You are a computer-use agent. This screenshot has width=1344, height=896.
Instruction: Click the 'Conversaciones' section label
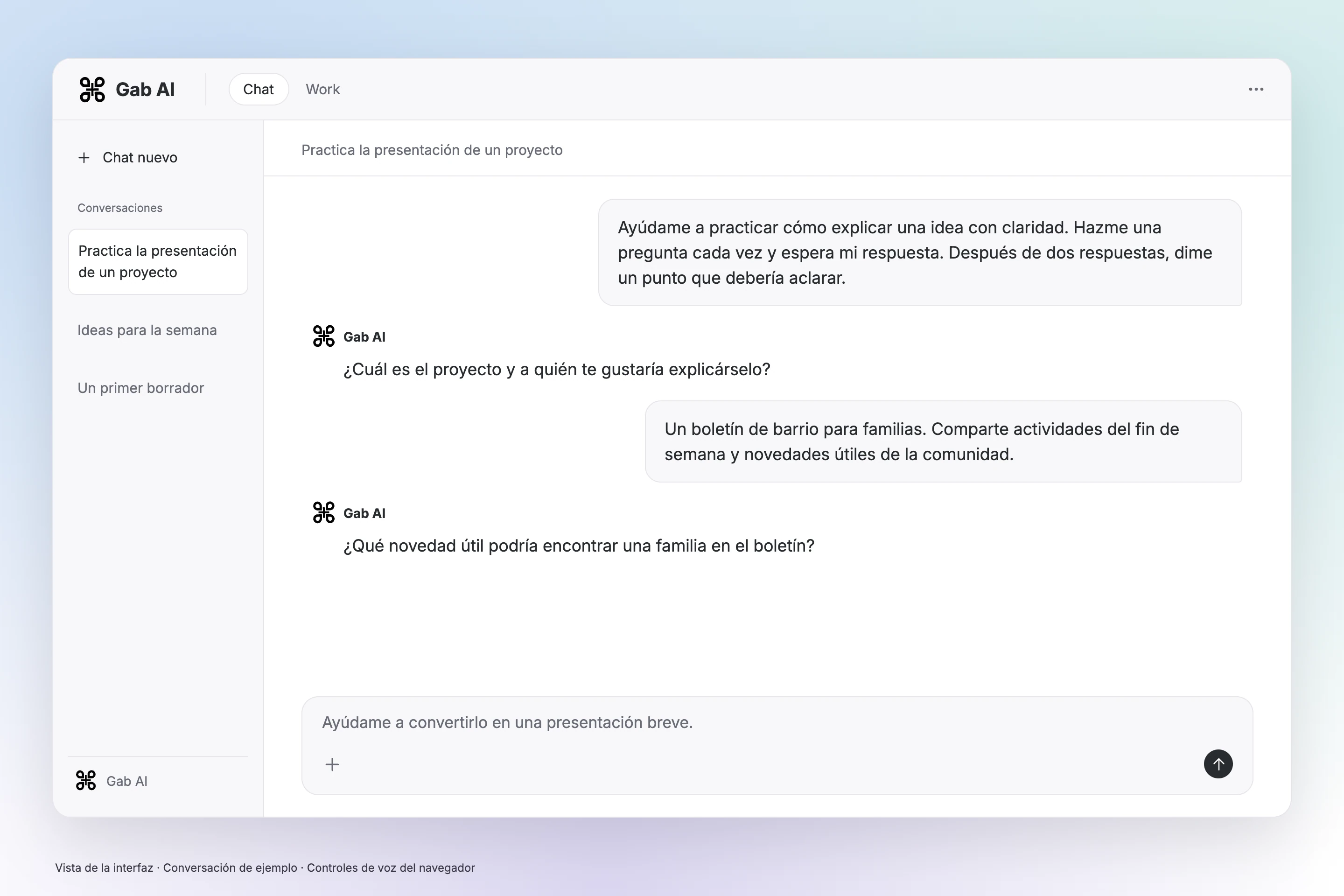click(120, 208)
